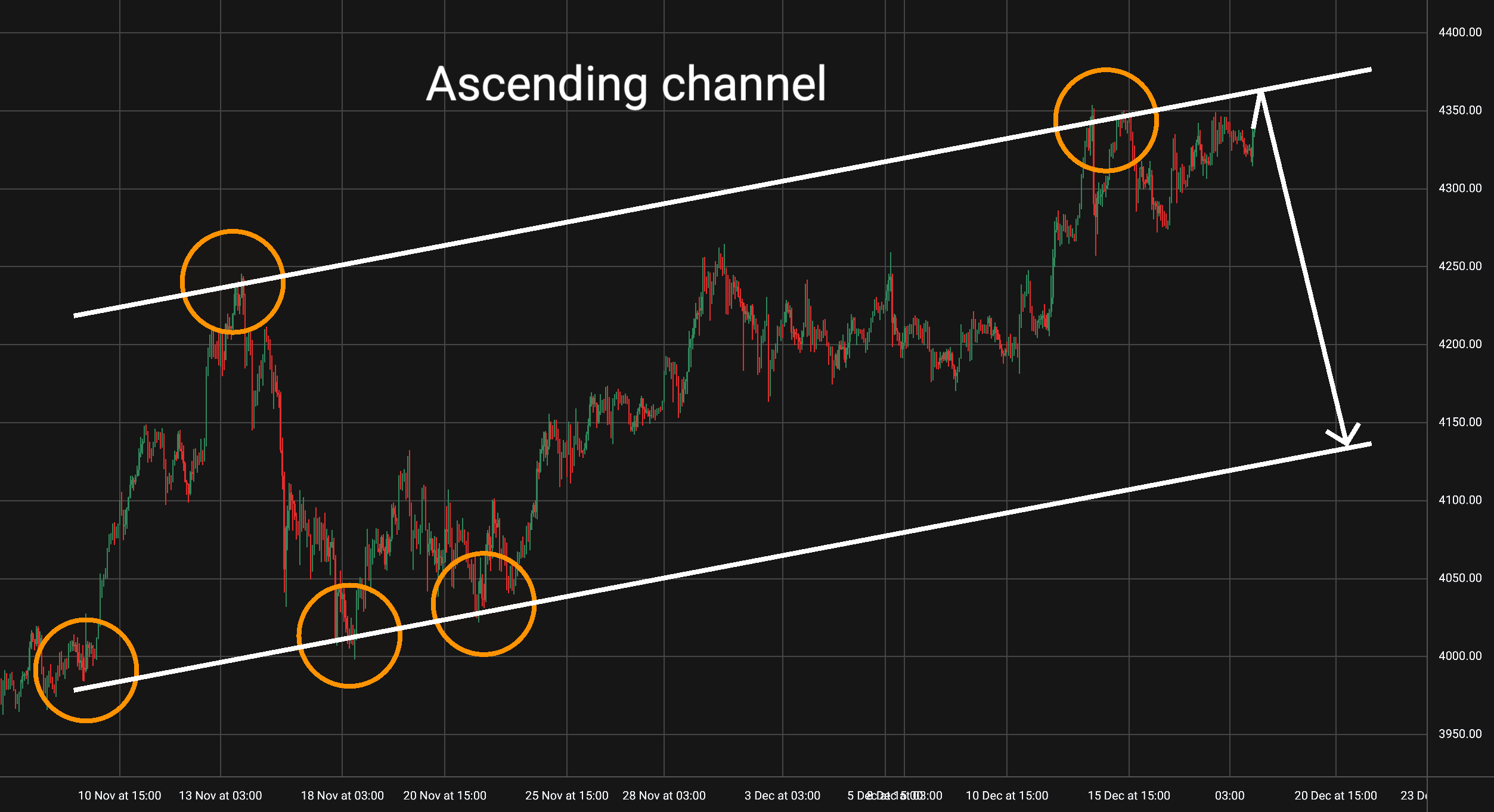
Task: Select the '3 Dec at 03:00' time label
Action: click(x=782, y=795)
